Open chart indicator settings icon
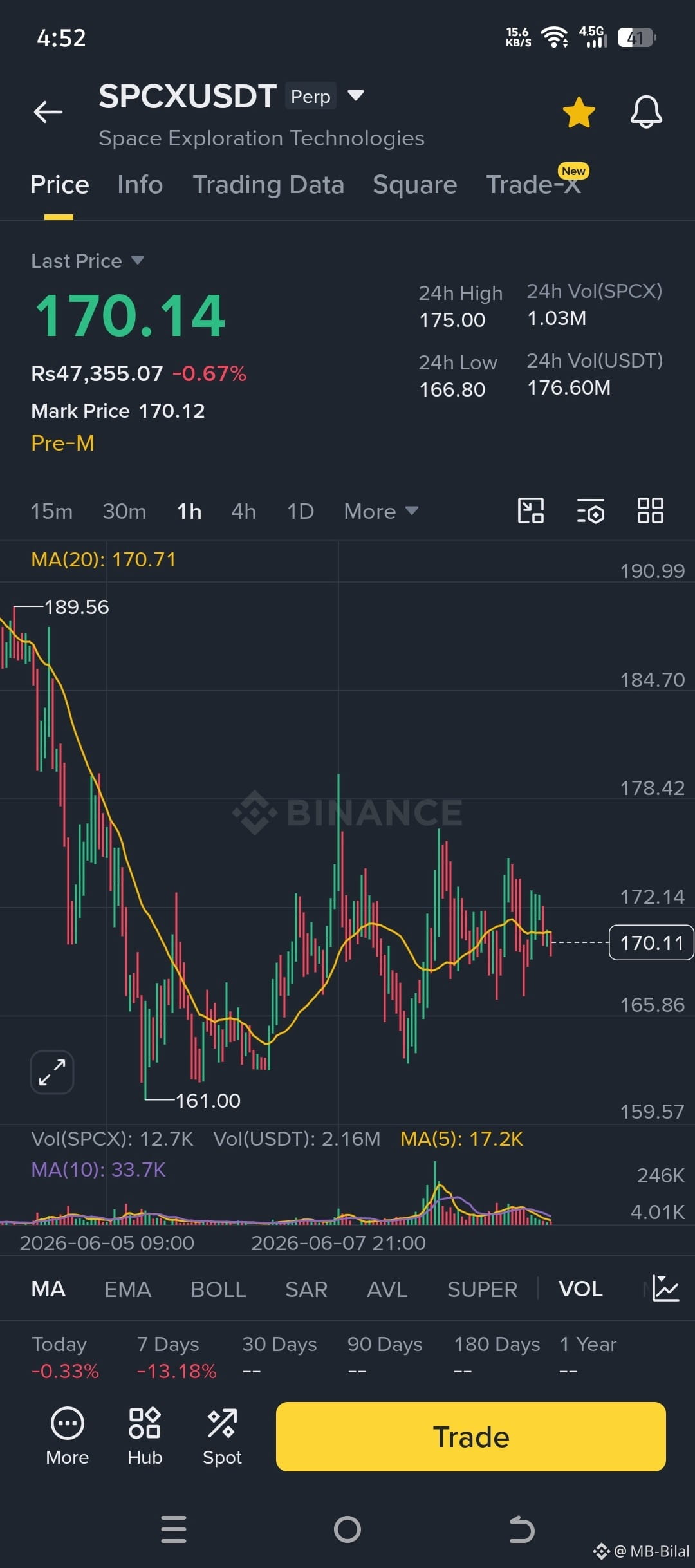Image resolution: width=695 pixels, height=1568 pixels. pyautogui.click(x=590, y=510)
